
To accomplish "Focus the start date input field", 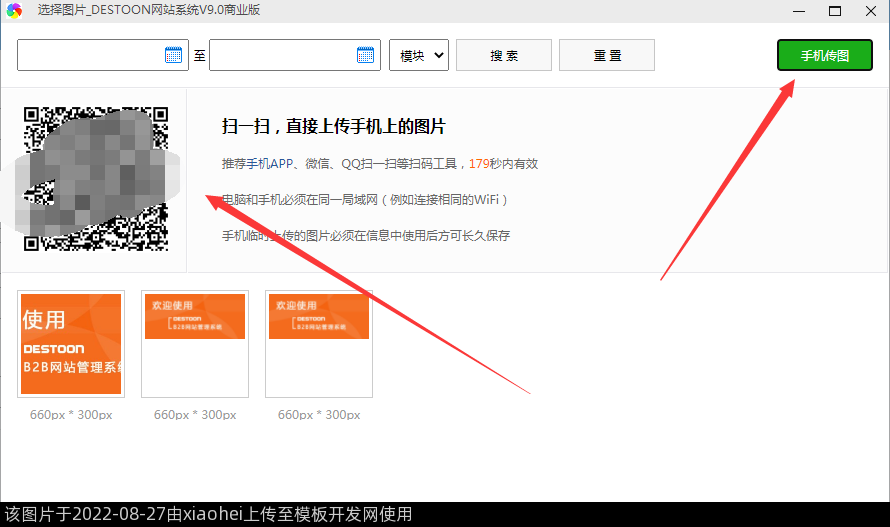I will [90, 55].
